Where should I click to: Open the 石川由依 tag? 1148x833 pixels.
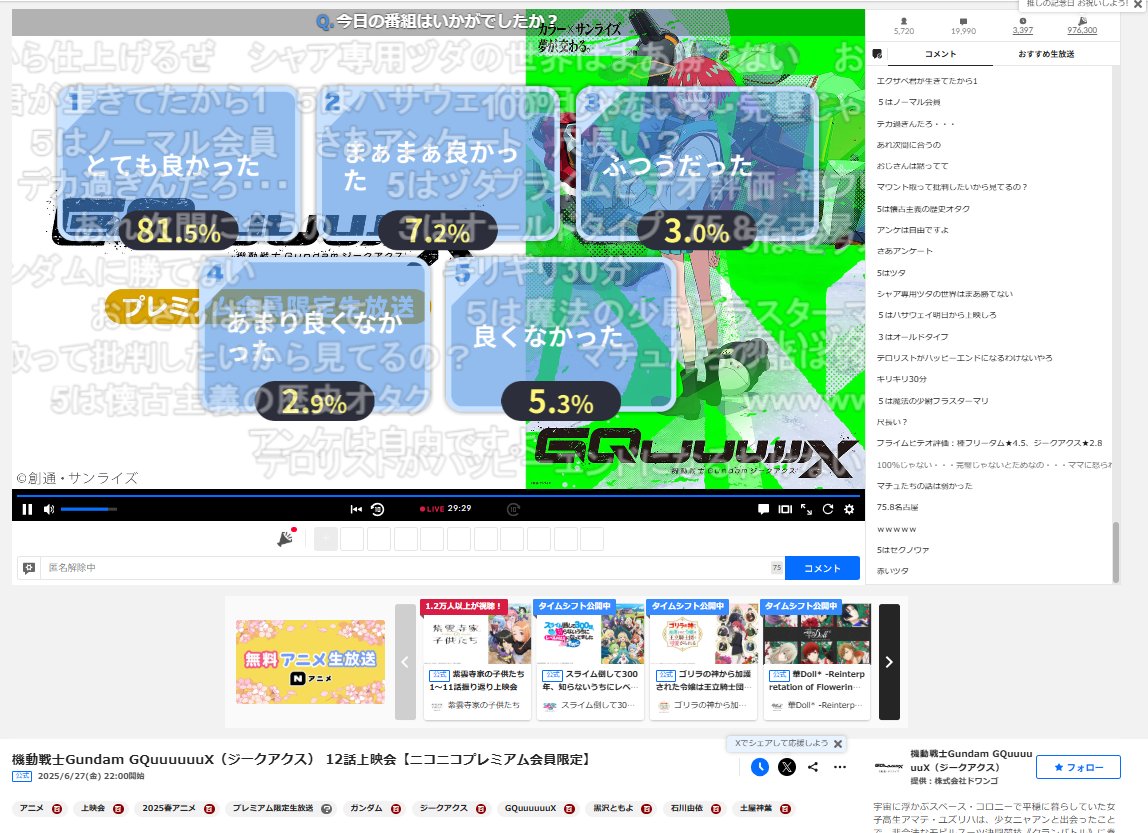click(x=687, y=808)
